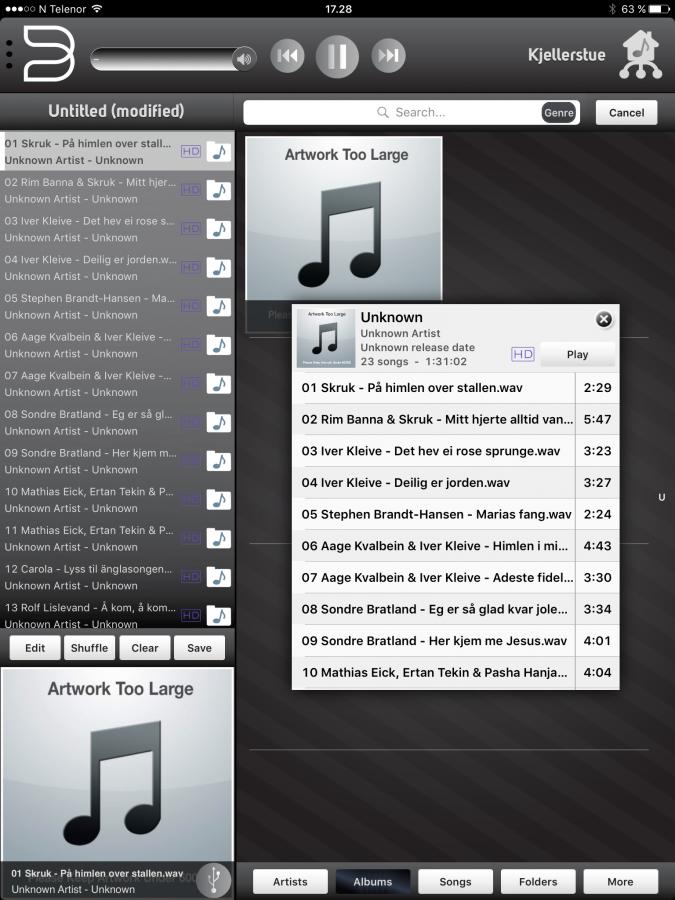675x900 pixels.
Task: Close the album popup
Action: pyautogui.click(x=604, y=319)
